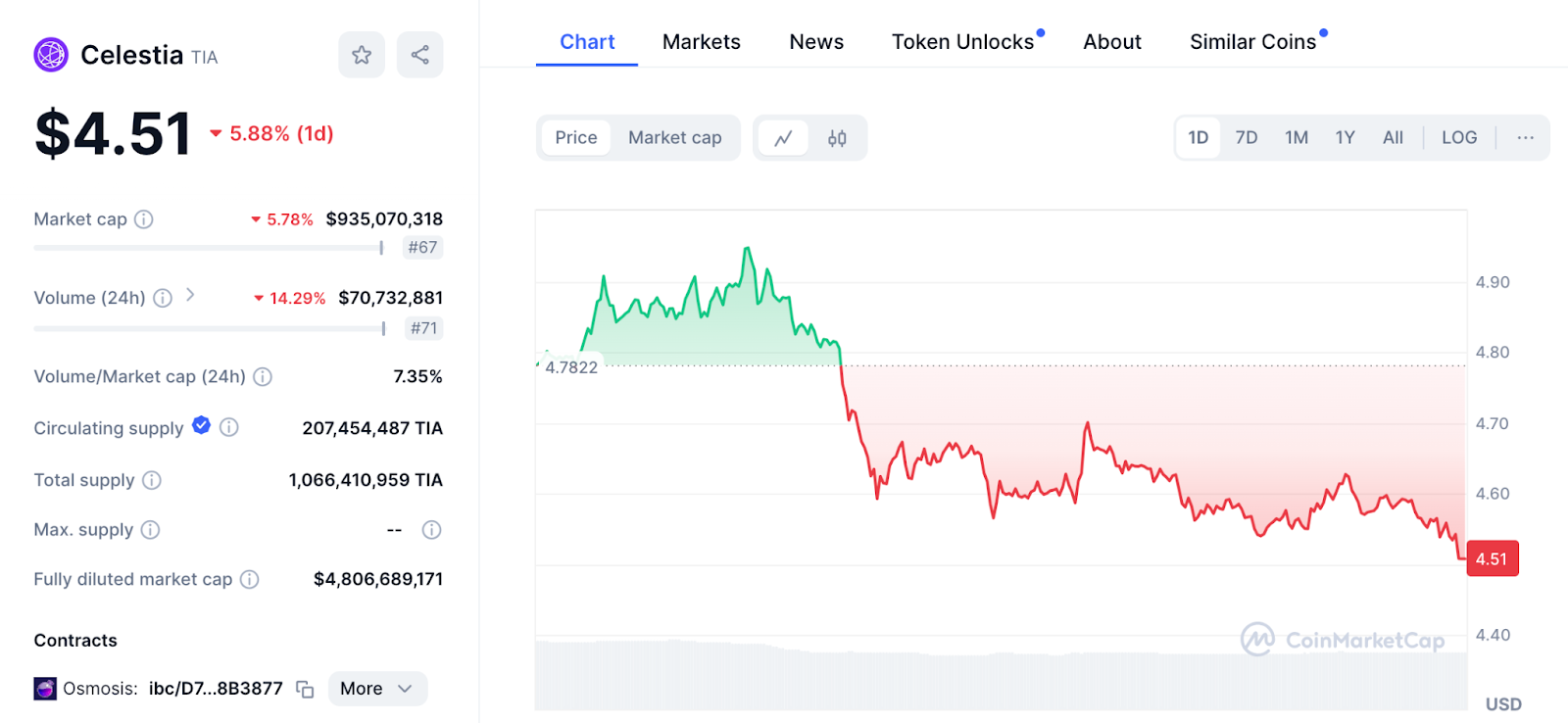The width and height of the screenshot is (1568, 723).
Task: Click the 5.78% market cap change
Action: pyautogui.click(x=282, y=219)
